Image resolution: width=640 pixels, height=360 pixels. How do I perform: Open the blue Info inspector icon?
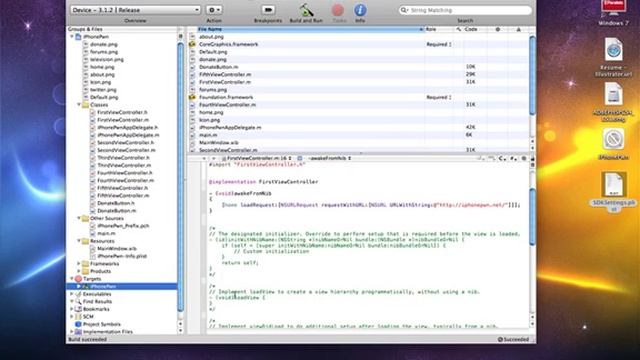360,10
